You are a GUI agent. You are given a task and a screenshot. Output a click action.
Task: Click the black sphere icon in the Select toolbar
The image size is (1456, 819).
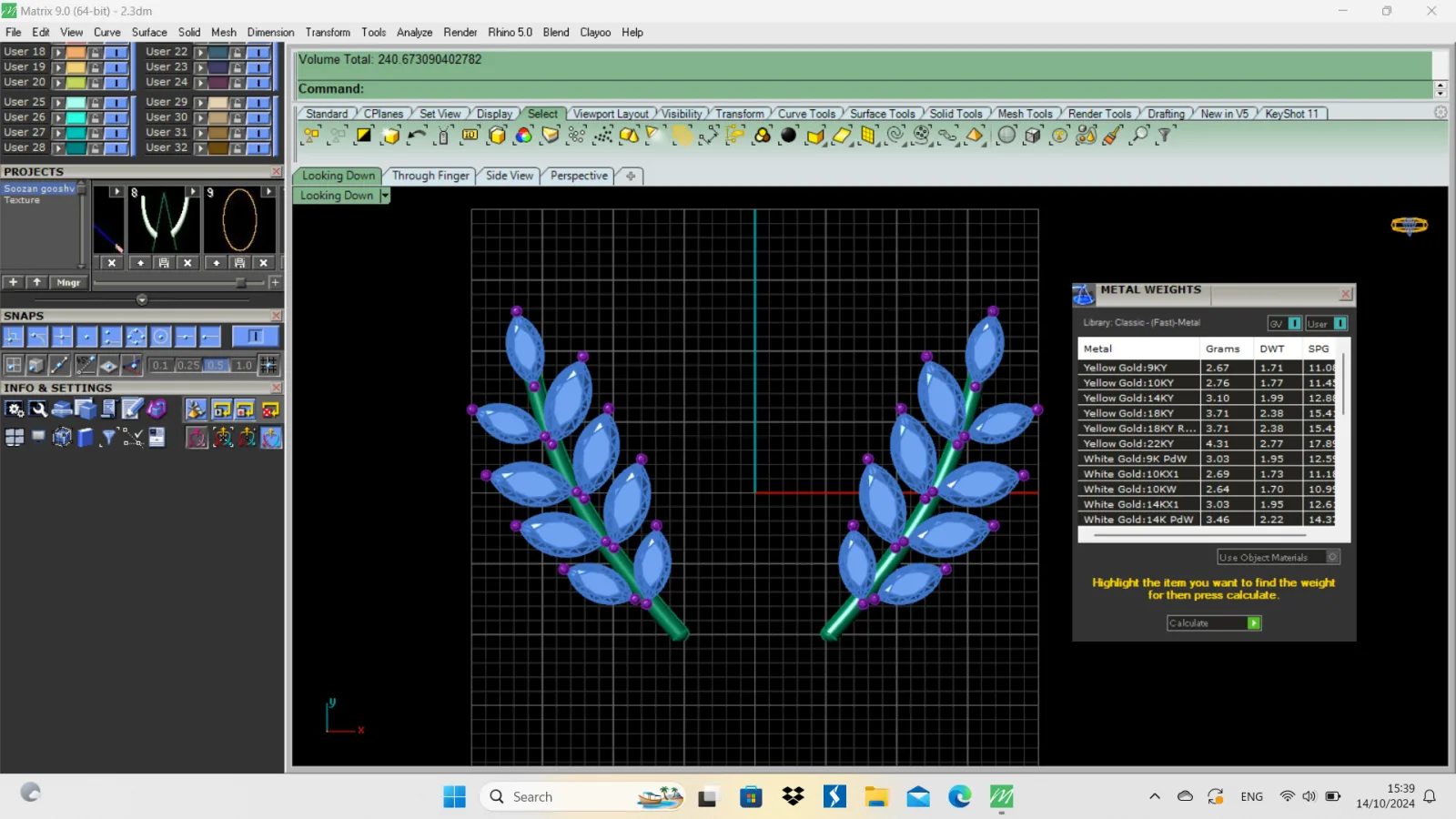pos(788,136)
